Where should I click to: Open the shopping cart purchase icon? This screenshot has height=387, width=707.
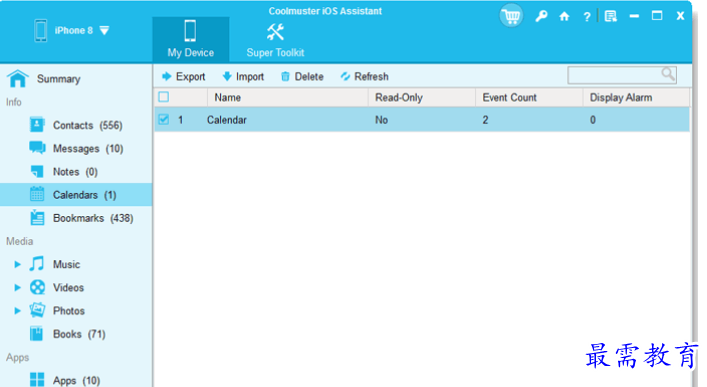tap(511, 16)
